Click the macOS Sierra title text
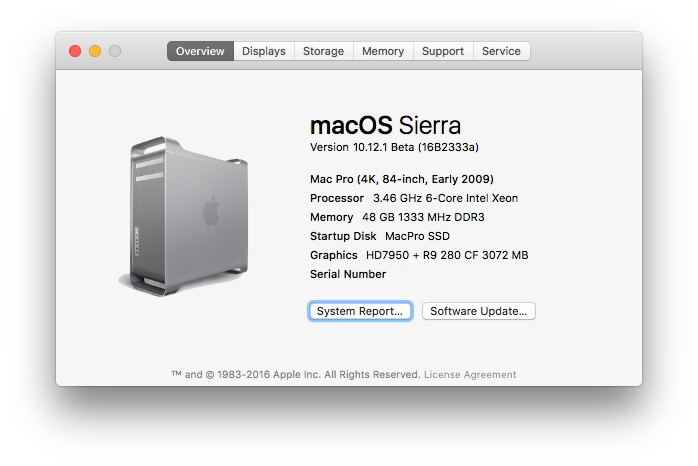Viewport: 698px width, 466px height. point(385,126)
